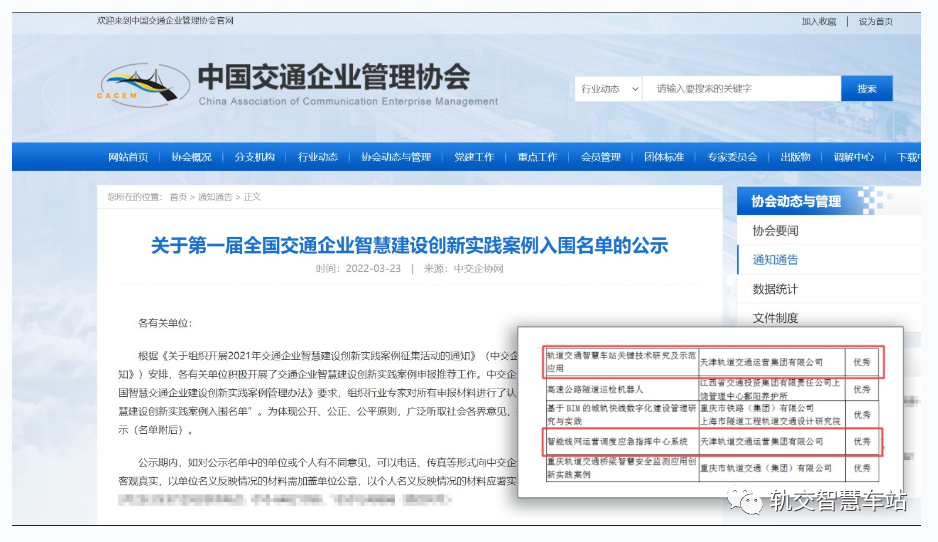Open 重点工作 navigation item
The height and width of the screenshot is (542, 938).
click(x=537, y=157)
